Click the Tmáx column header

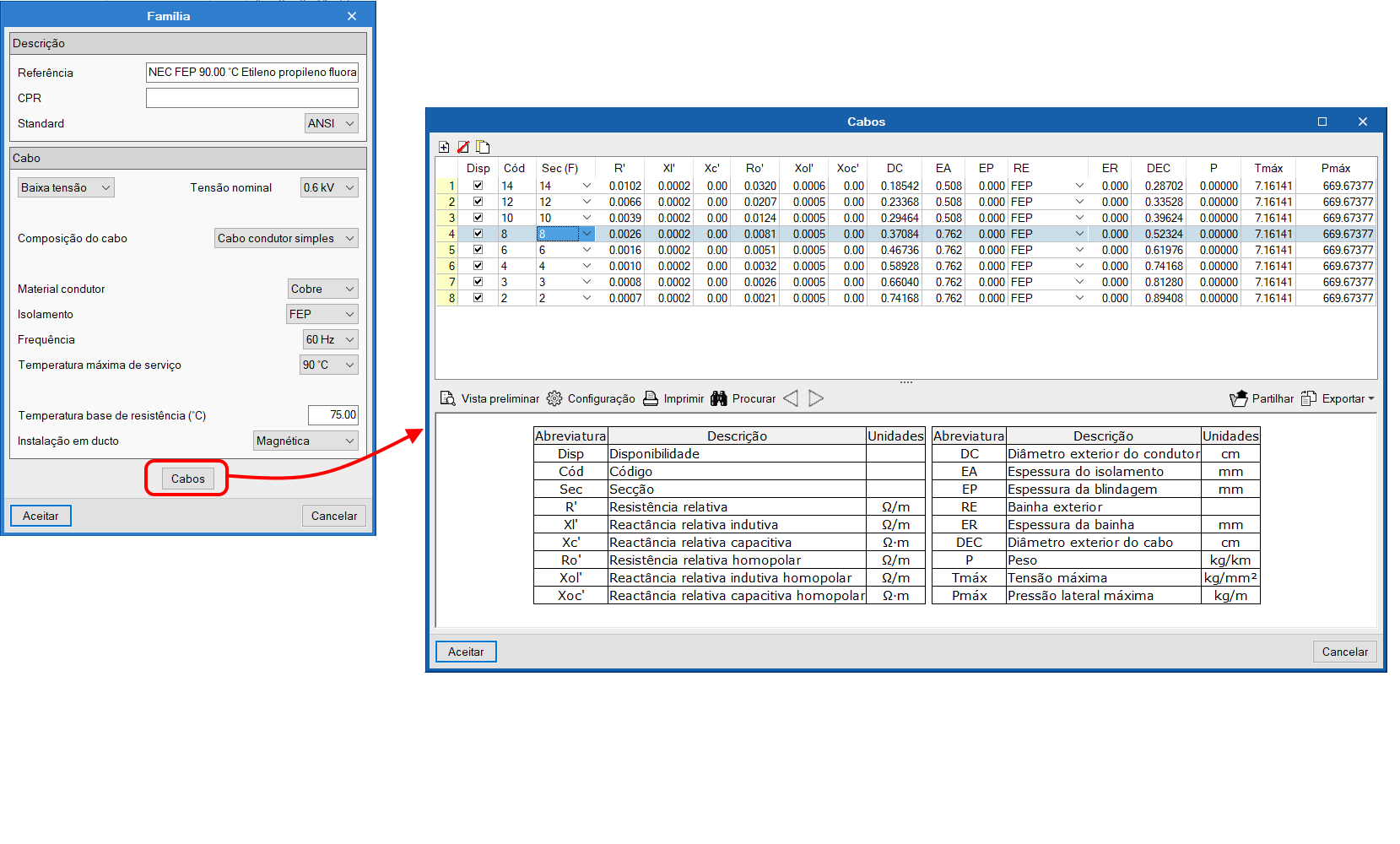(1268, 168)
